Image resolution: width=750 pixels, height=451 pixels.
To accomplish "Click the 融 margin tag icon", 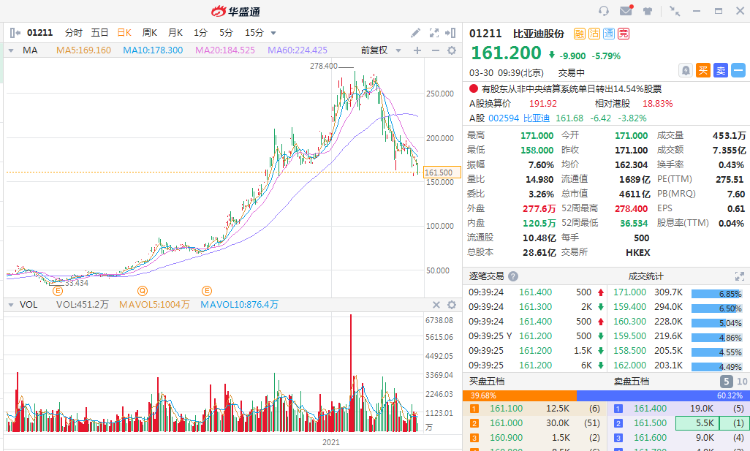I will [580, 33].
